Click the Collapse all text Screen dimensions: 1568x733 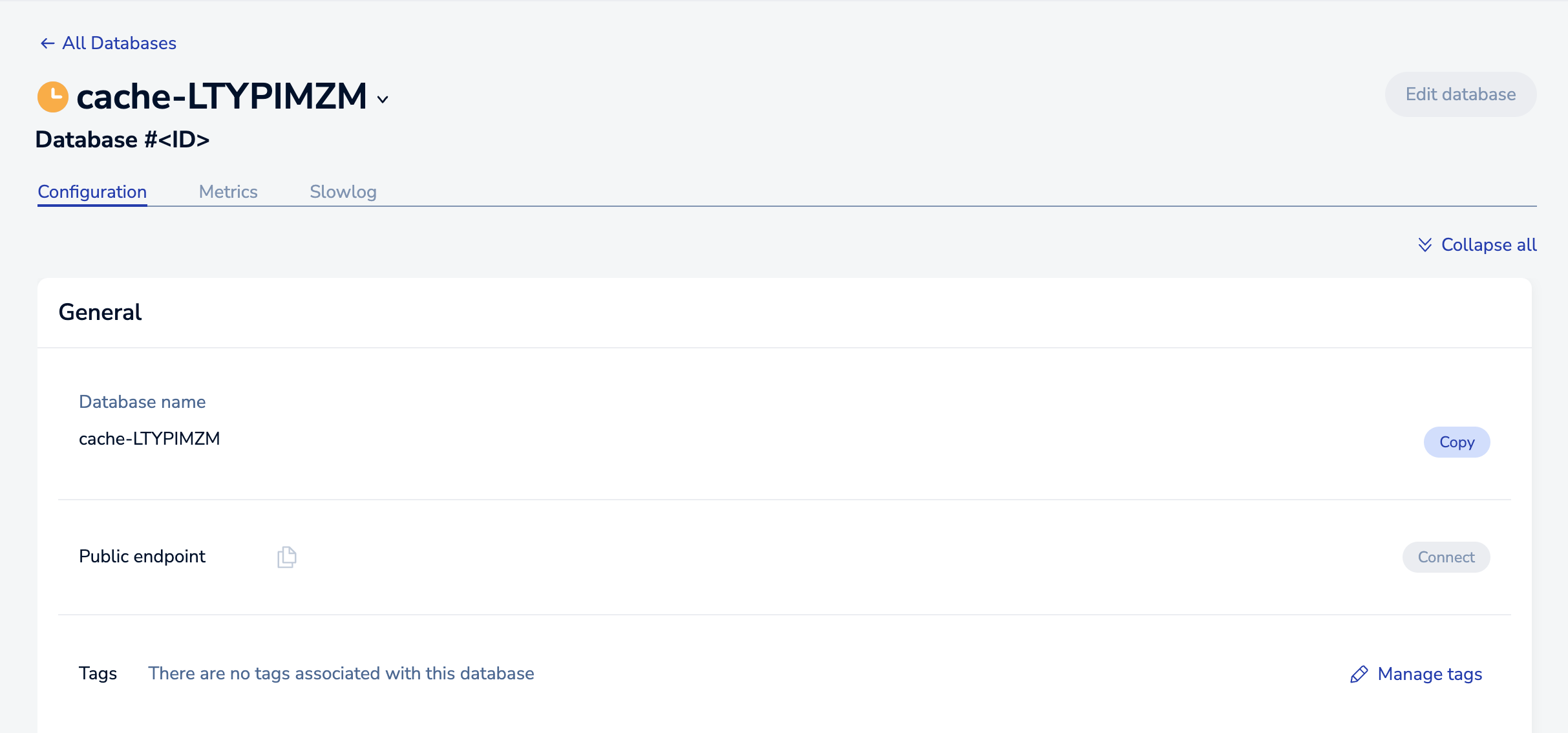(x=1489, y=245)
